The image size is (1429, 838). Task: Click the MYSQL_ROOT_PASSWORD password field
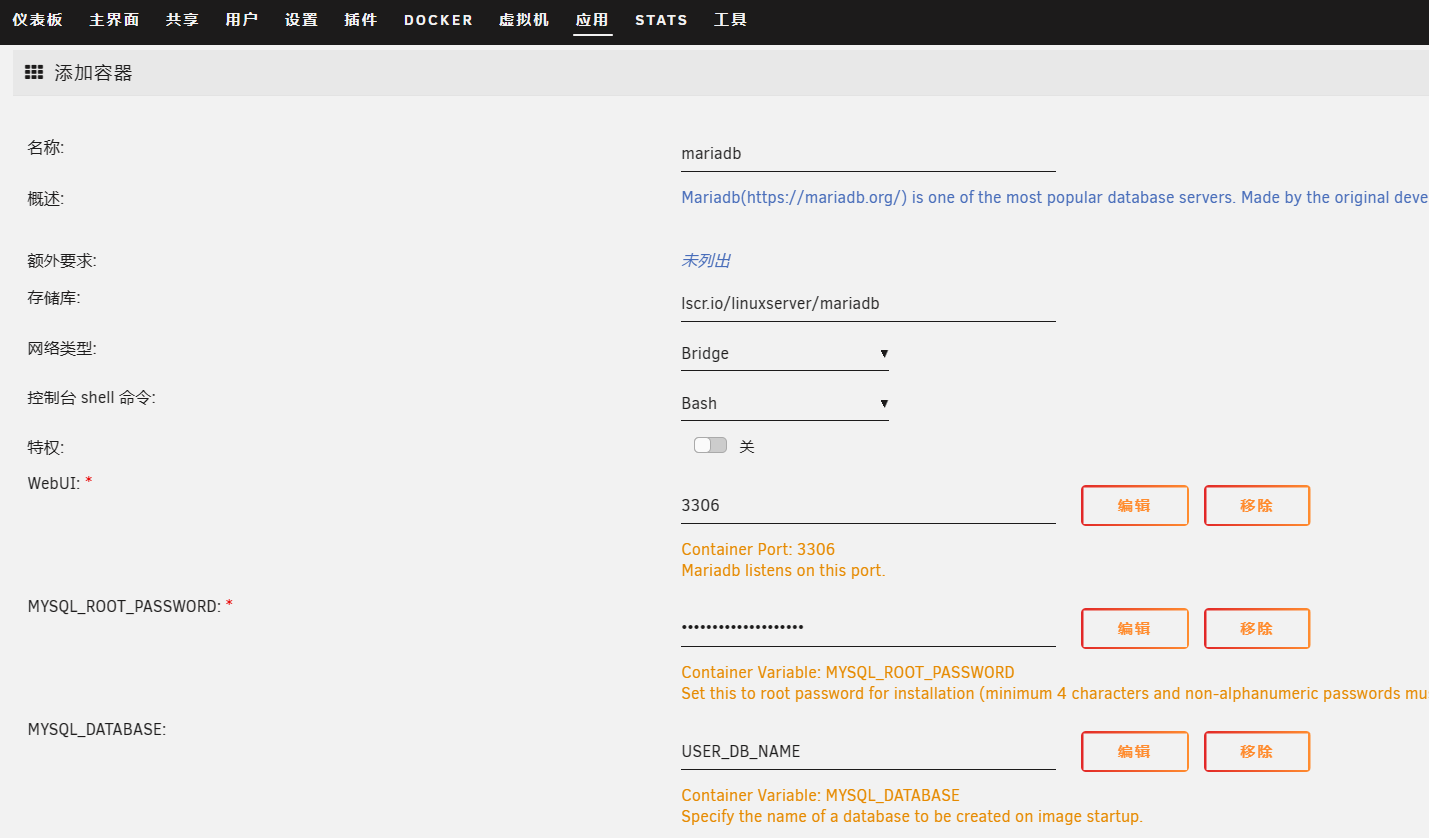867,628
